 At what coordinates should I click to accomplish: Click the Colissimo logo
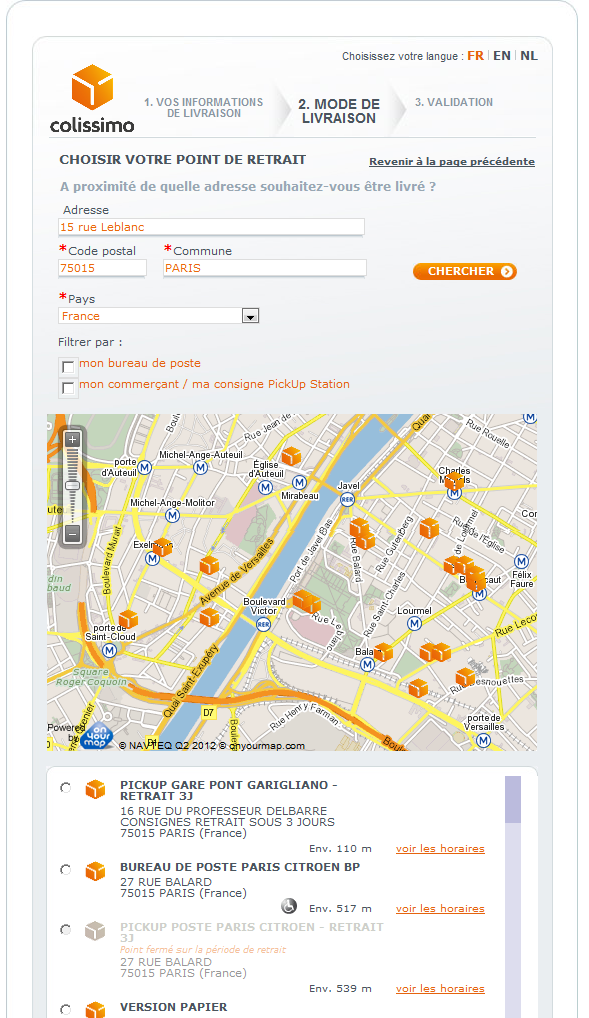point(92,99)
